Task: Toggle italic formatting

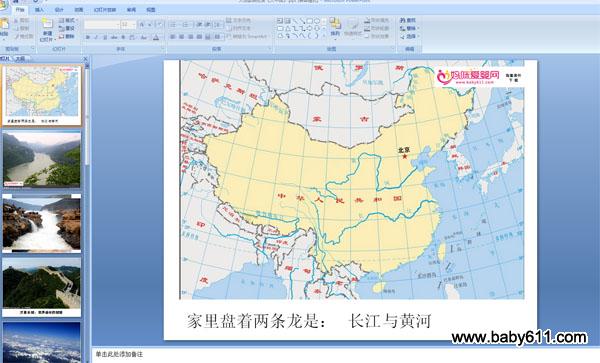Action: pyautogui.click(x=96, y=37)
